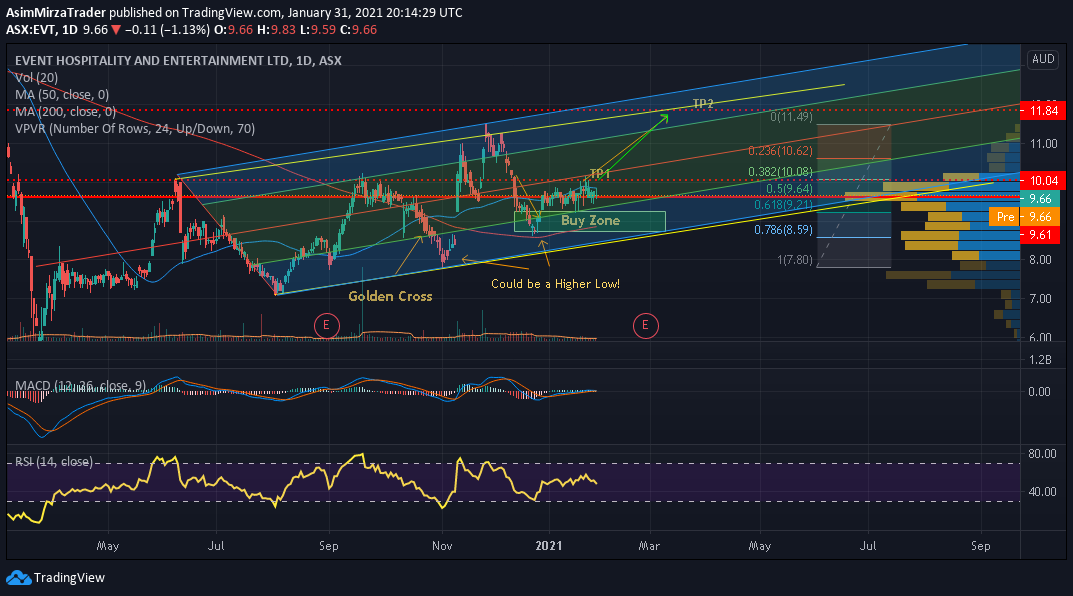The width and height of the screenshot is (1073, 596).
Task: Click the MACD 0.00 scale value
Action: tap(1039, 391)
